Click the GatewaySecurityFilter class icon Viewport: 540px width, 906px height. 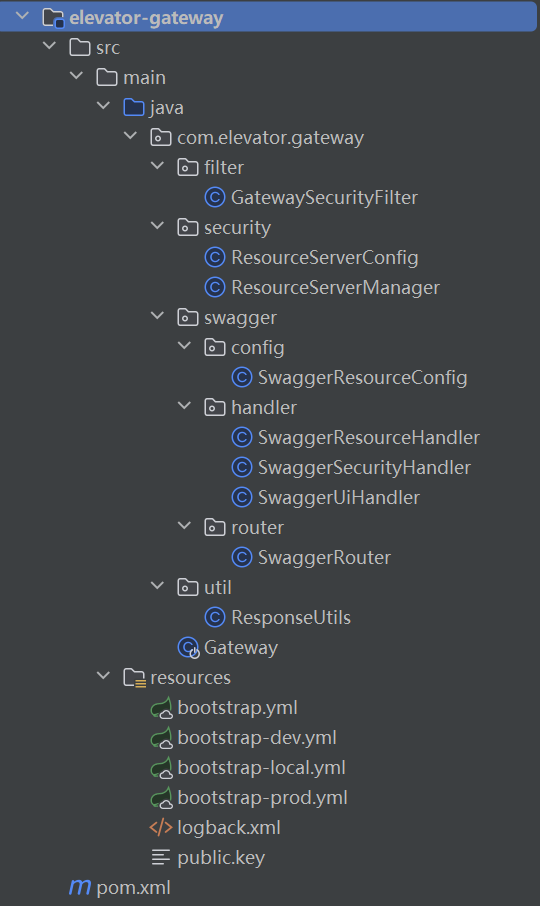[x=215, y=198]
